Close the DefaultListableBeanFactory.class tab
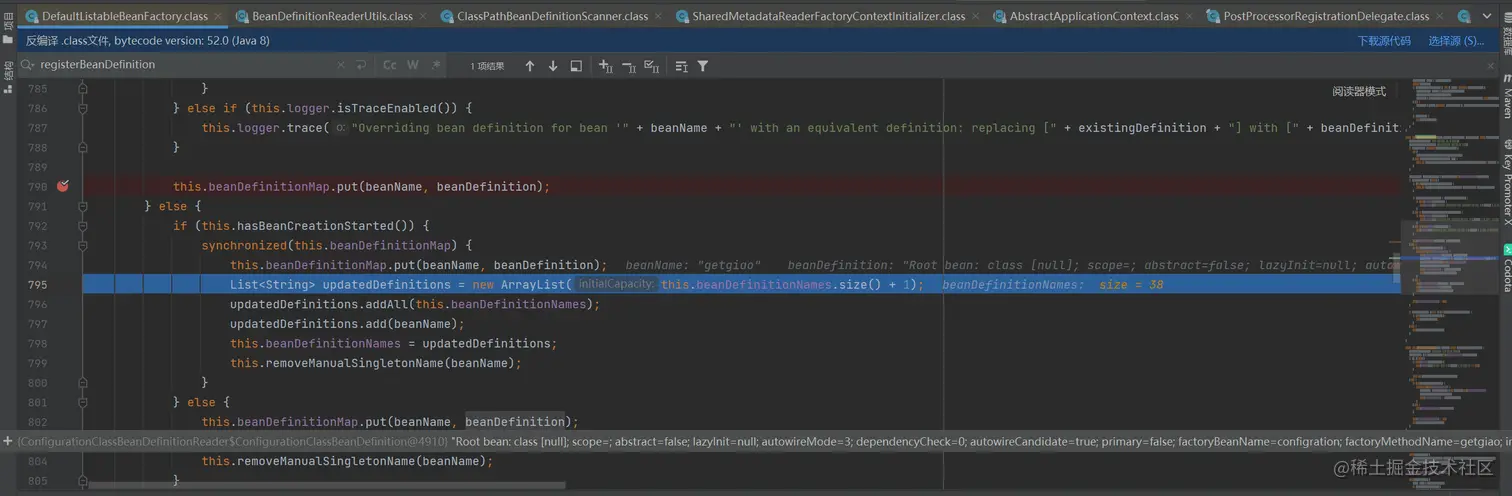The height and width of the screenshot is (496, 1512). click(x=219, y=16)
